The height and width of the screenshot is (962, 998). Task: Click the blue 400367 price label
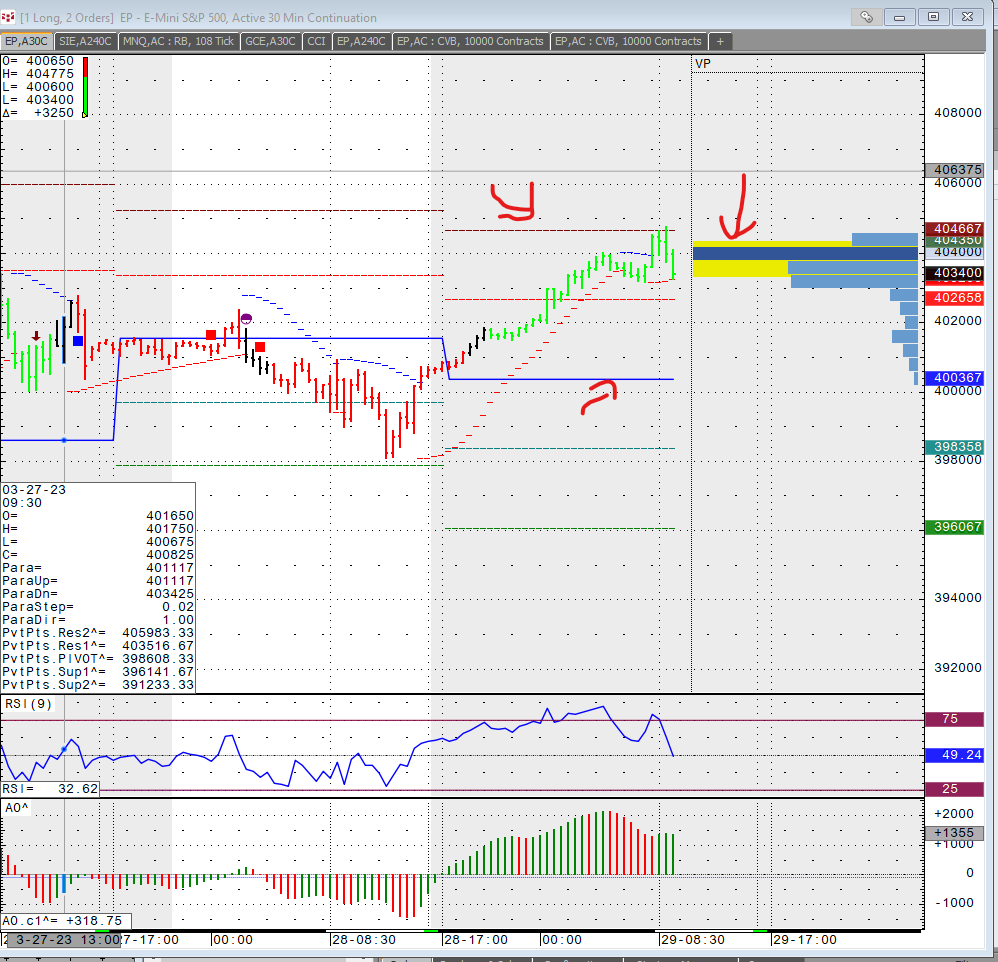tap(954, 378)
